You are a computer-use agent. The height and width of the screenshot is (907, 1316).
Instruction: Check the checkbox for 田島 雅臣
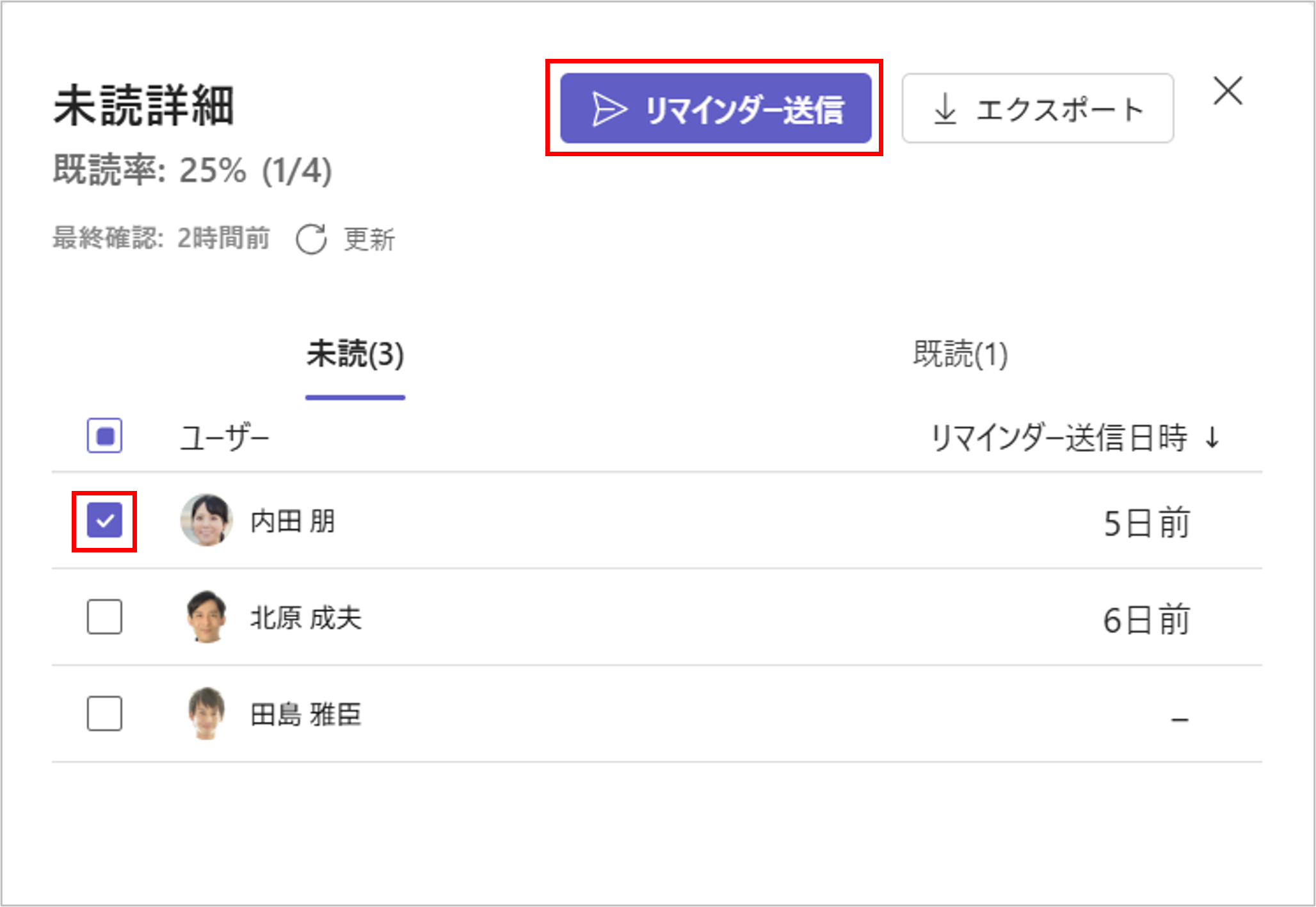click(x=104, y=714)
